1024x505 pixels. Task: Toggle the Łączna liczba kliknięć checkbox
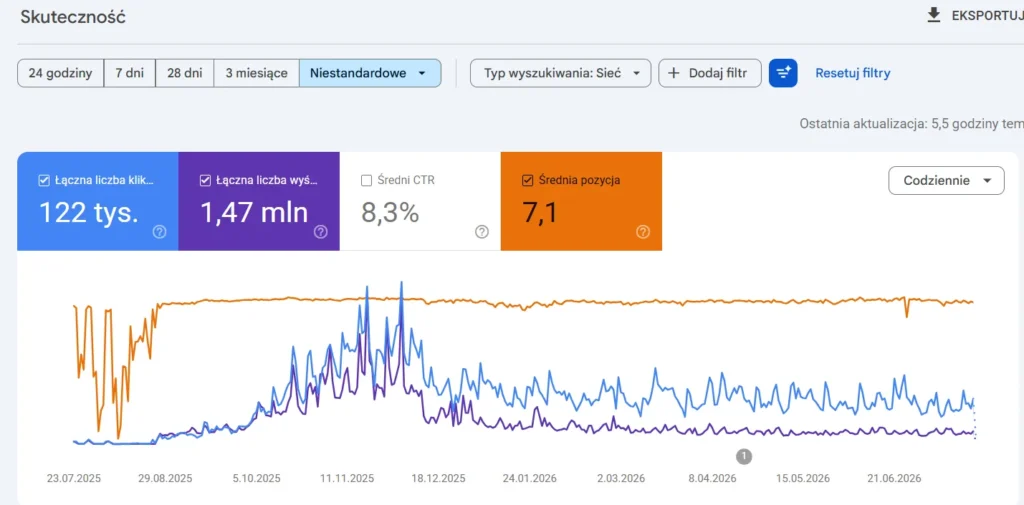click(44, 180)
